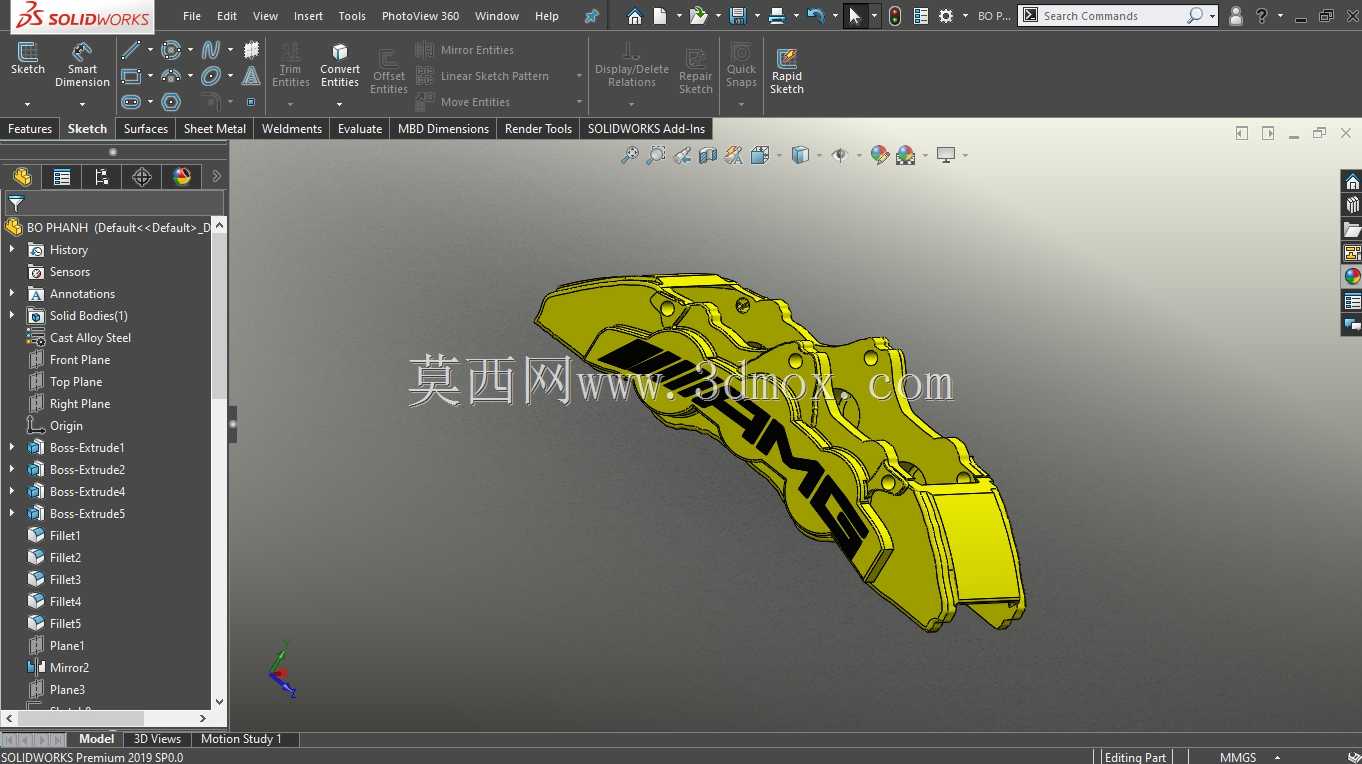The image size is (1362, 764).
Task: Open the FeatureManager Design Tree tab
Action: click(x=22, y=177)
